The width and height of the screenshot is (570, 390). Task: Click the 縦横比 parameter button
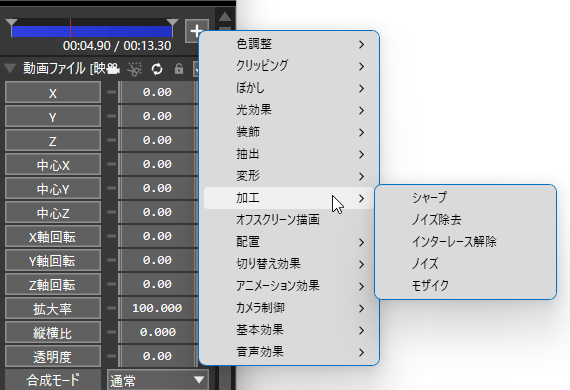(53, 332)
